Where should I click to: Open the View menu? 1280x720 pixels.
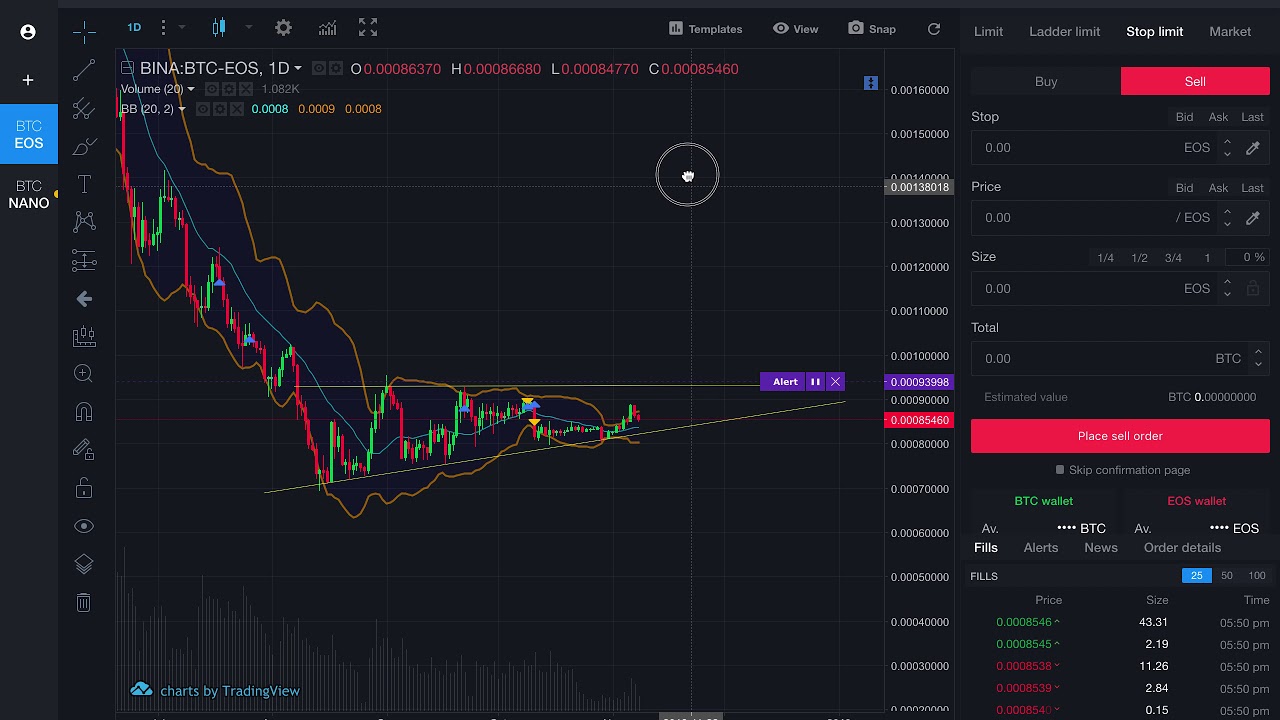click(796, 29)
